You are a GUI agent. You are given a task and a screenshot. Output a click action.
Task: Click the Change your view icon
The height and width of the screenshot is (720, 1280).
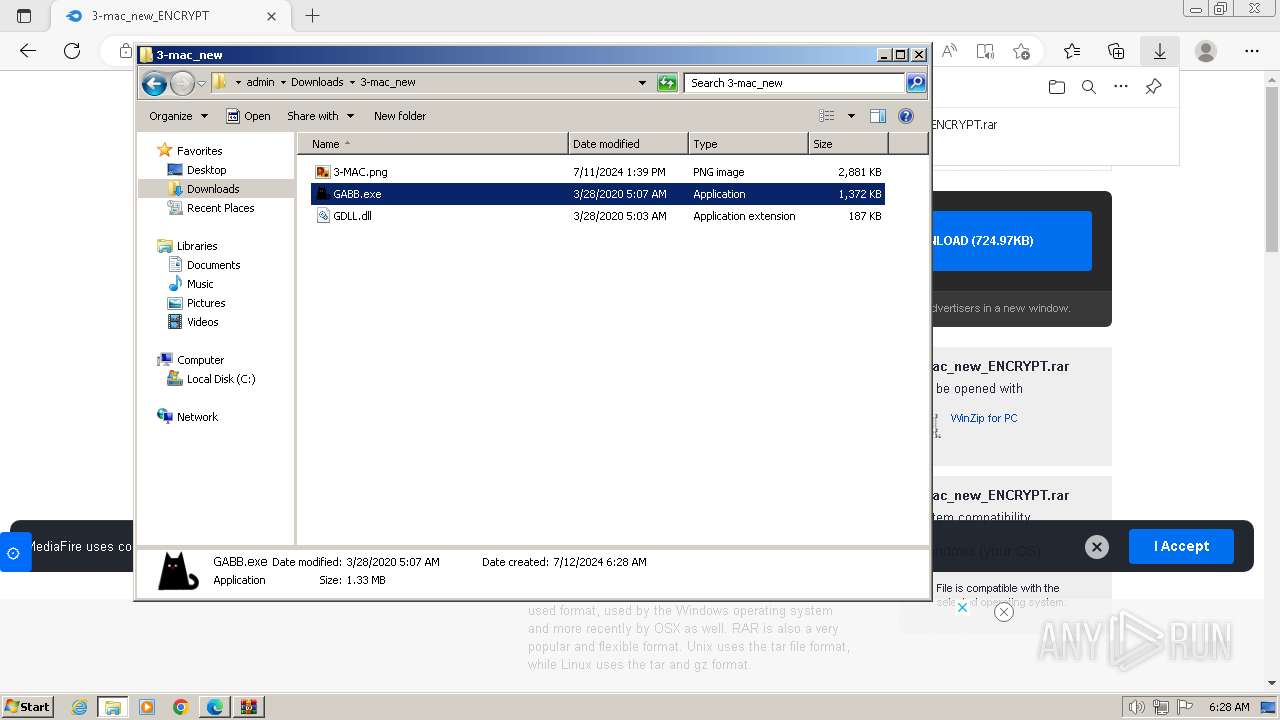tap(827, 116)
